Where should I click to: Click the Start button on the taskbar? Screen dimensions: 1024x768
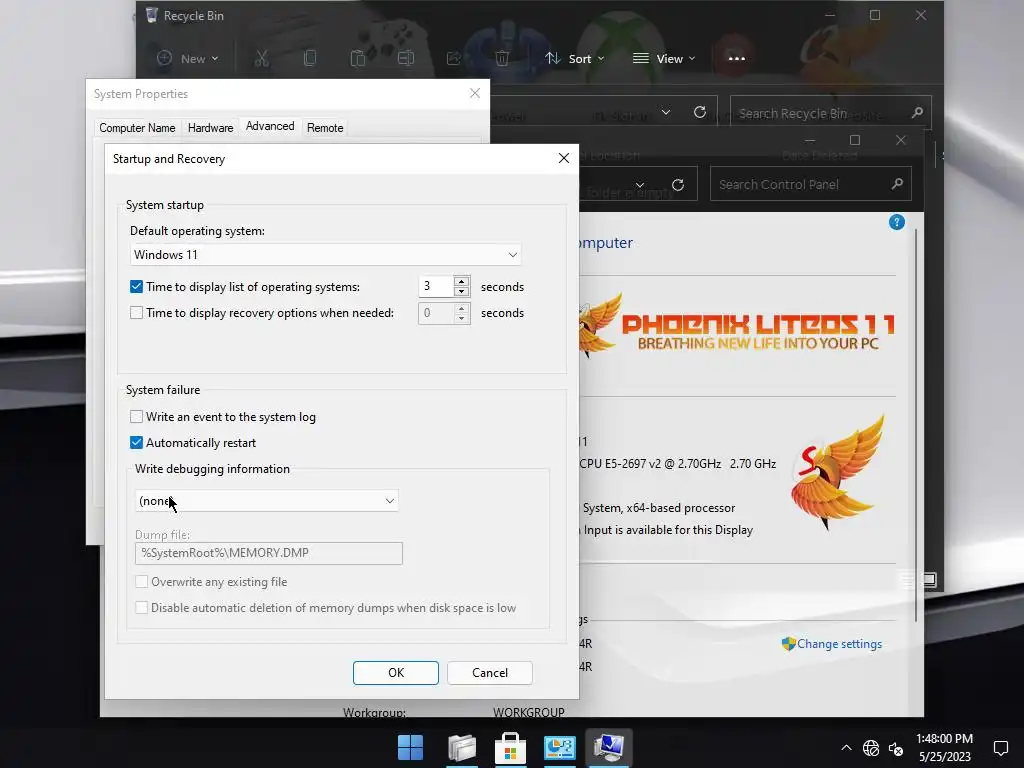click(x=410, y=747)
